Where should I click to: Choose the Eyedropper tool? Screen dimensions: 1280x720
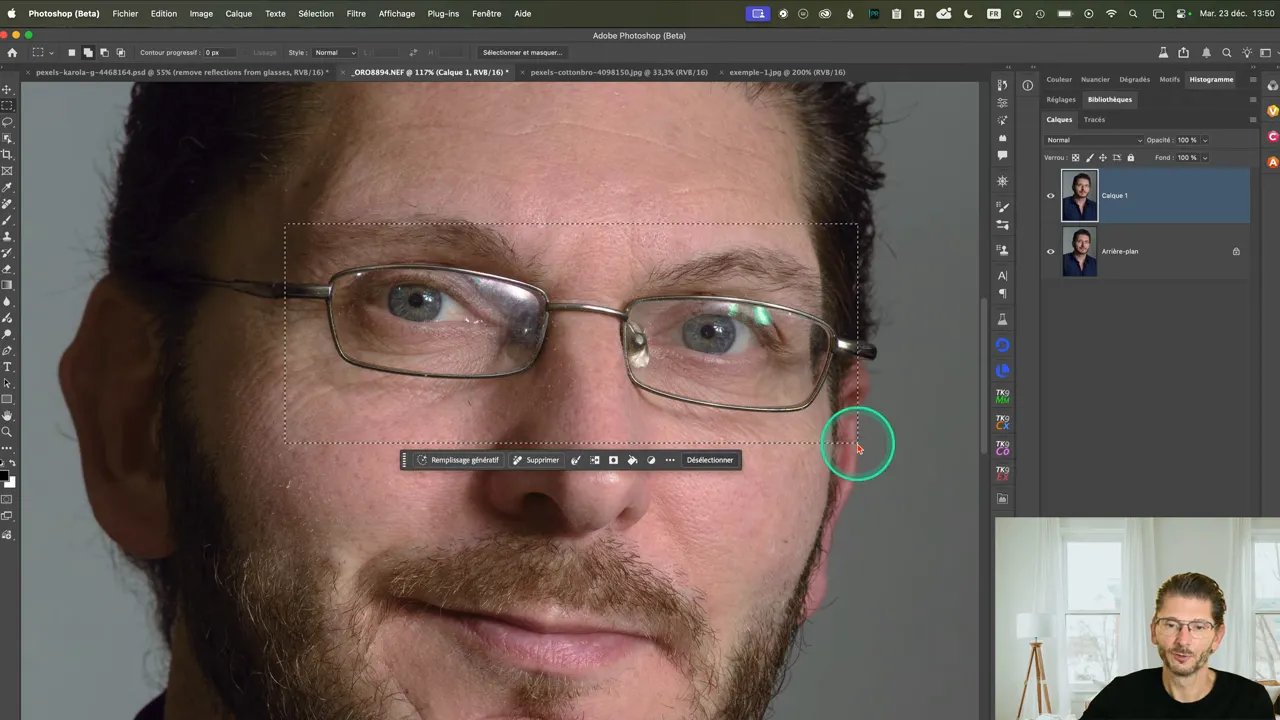[x=7, y=187]
